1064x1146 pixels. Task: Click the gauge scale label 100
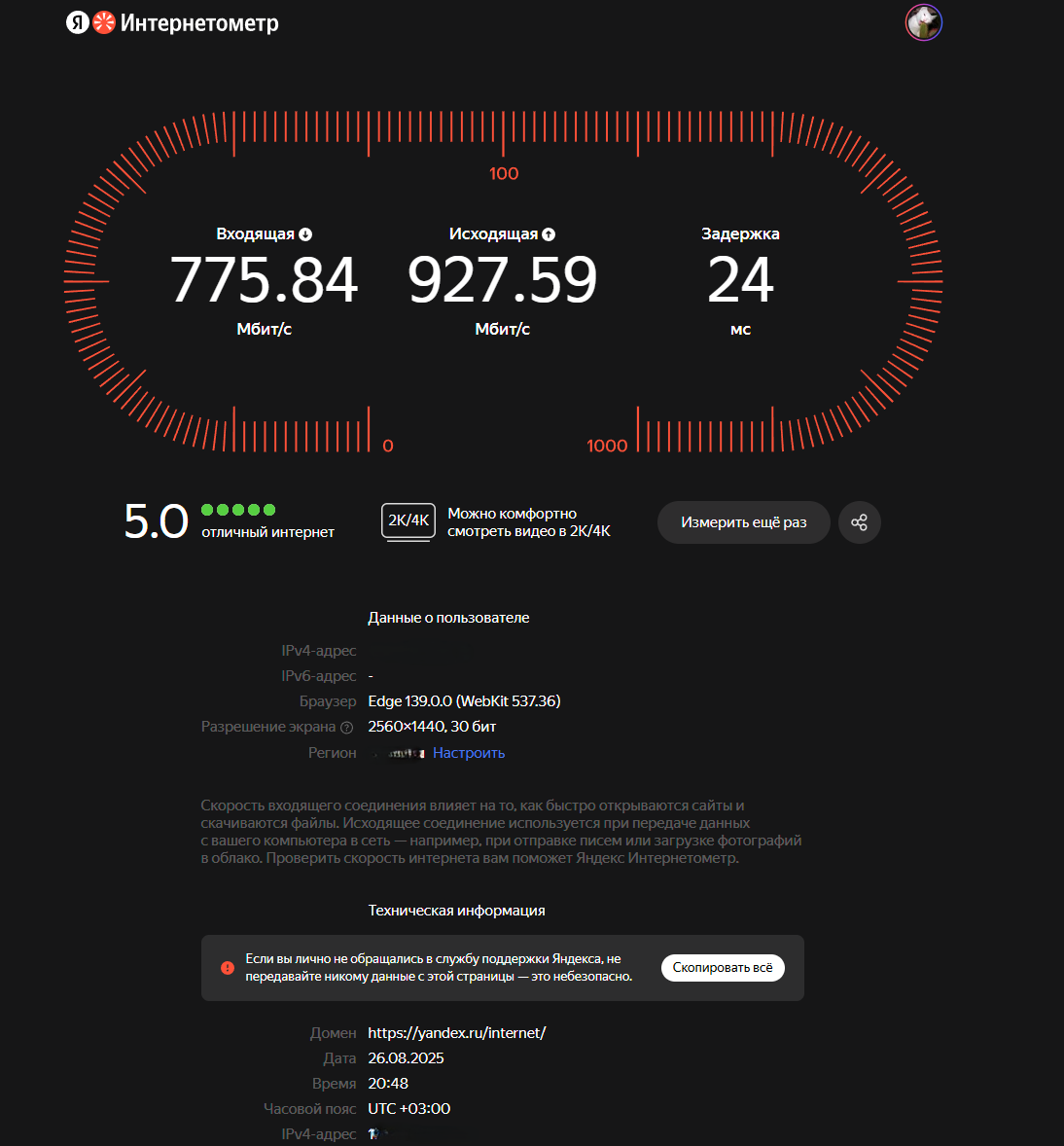click(x=504, y=173)
